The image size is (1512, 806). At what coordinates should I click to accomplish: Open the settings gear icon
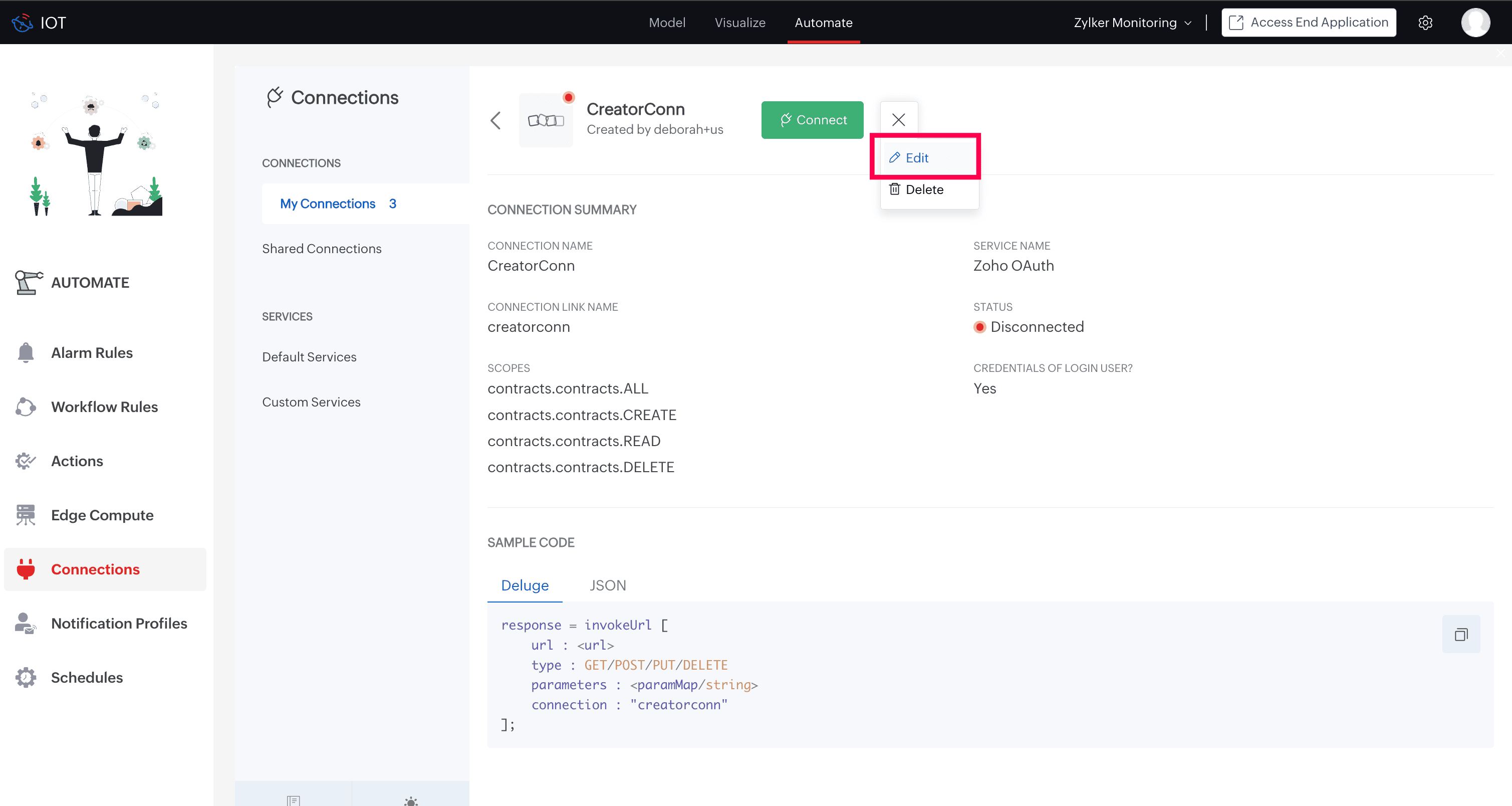pyautogui.click(x=1425, y=23)
